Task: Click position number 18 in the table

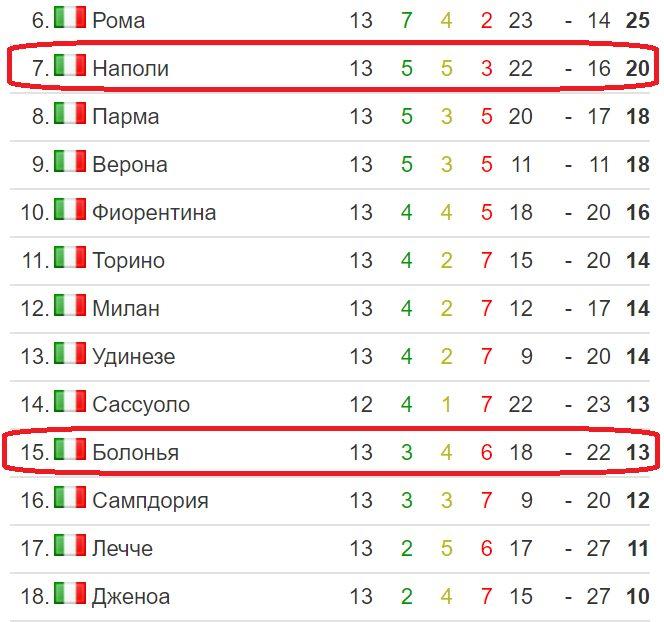Action: pos(33,596)
